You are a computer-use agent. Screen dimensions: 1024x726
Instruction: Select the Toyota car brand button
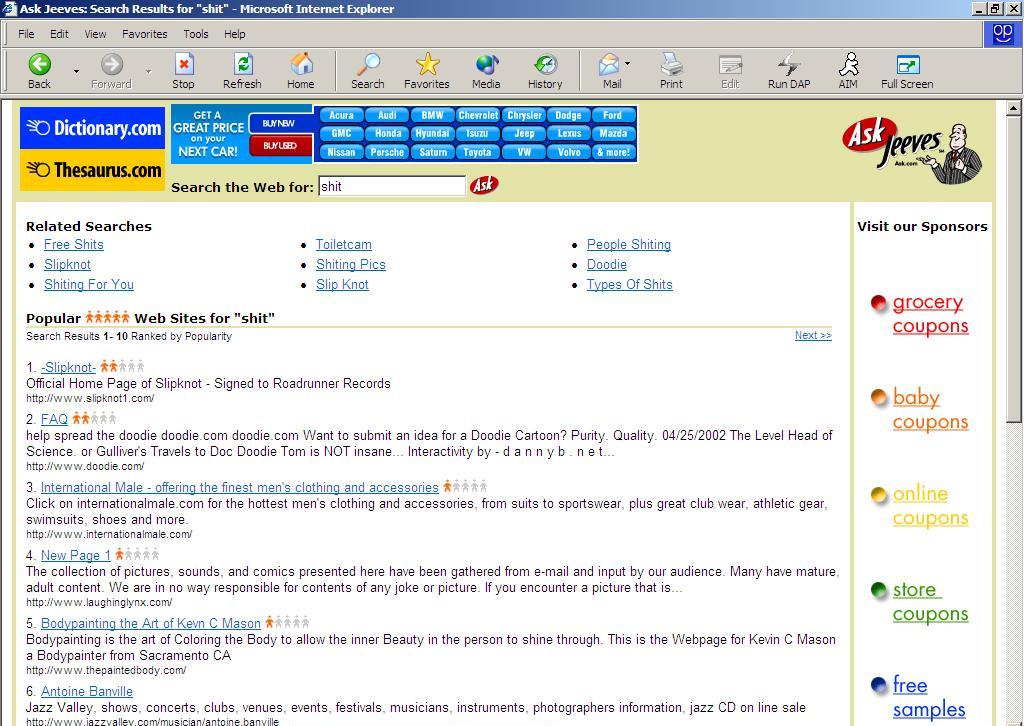tap(477, 152)
